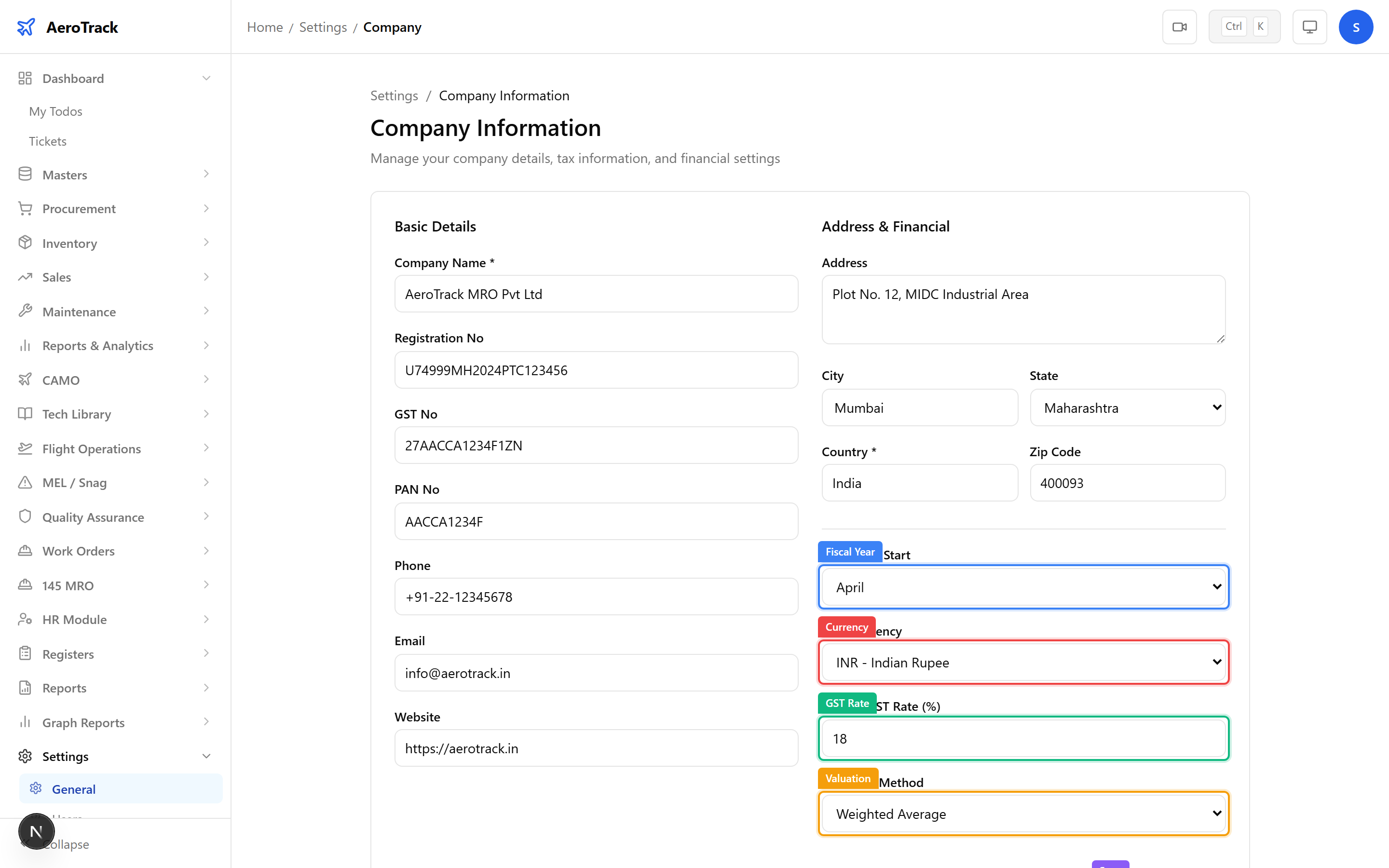This screenshot has height=868, width=1389.
Task: Click the Quality Assurance shield icon
Action: [25, 516]
